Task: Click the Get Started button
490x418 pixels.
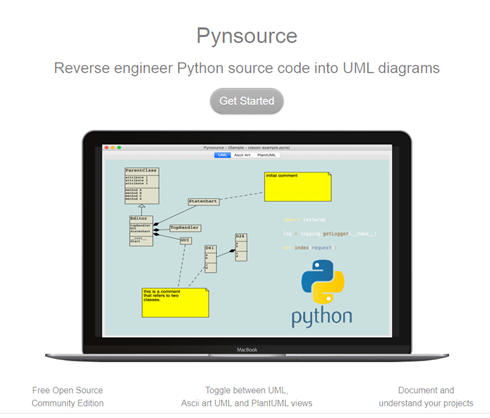Action: point(247,101)
